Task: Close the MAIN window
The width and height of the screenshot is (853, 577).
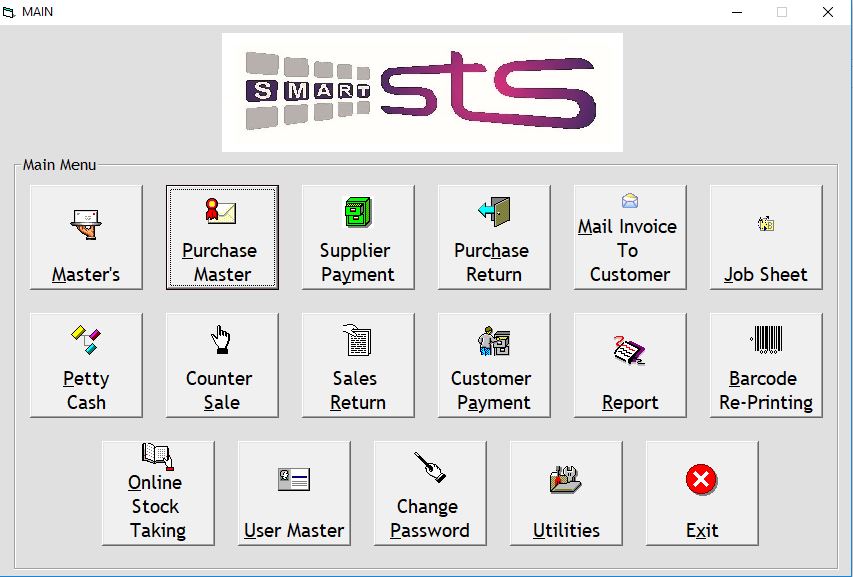Action: 828,12
